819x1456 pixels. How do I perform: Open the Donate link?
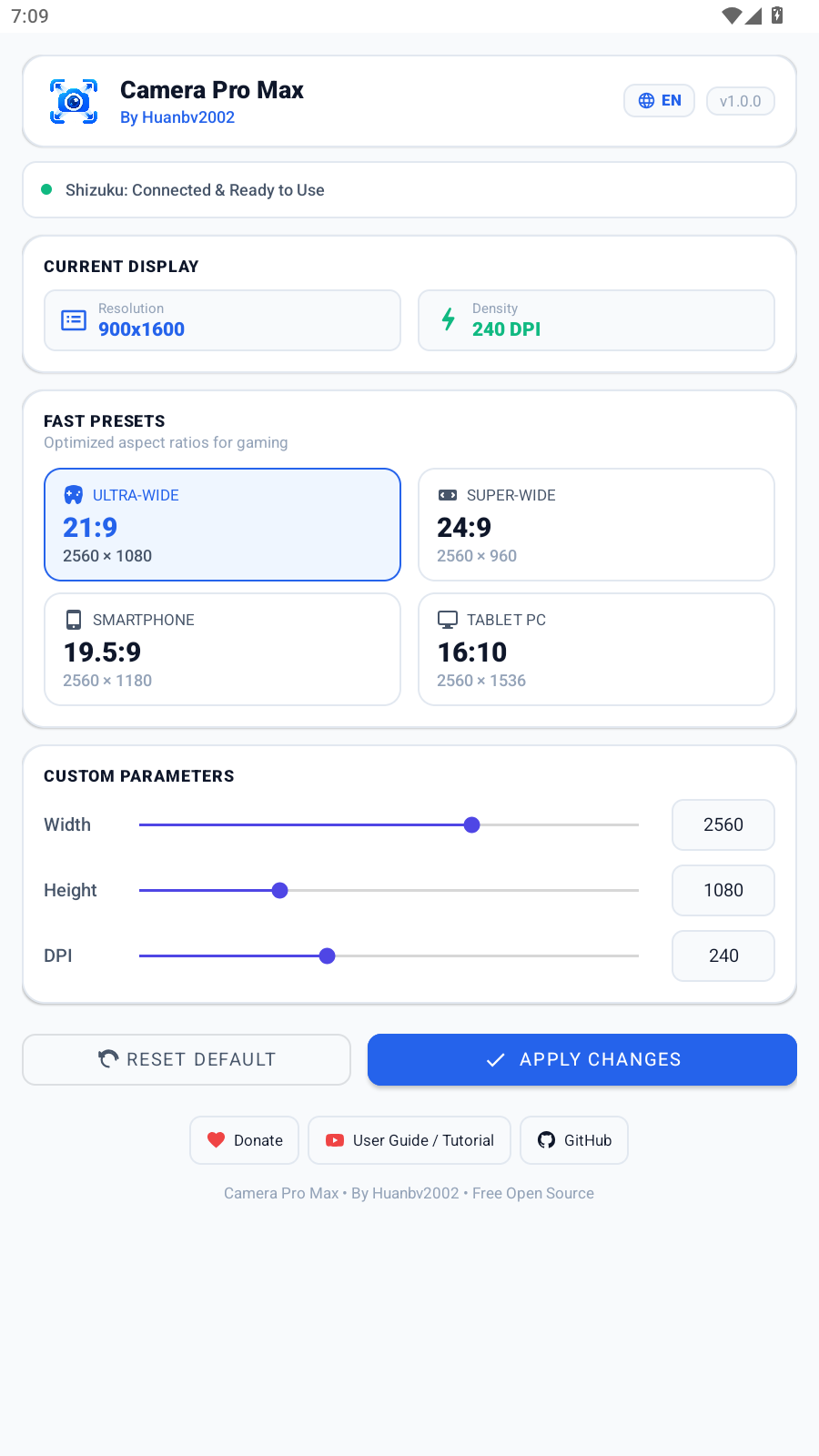click(x=244, y=1140)
